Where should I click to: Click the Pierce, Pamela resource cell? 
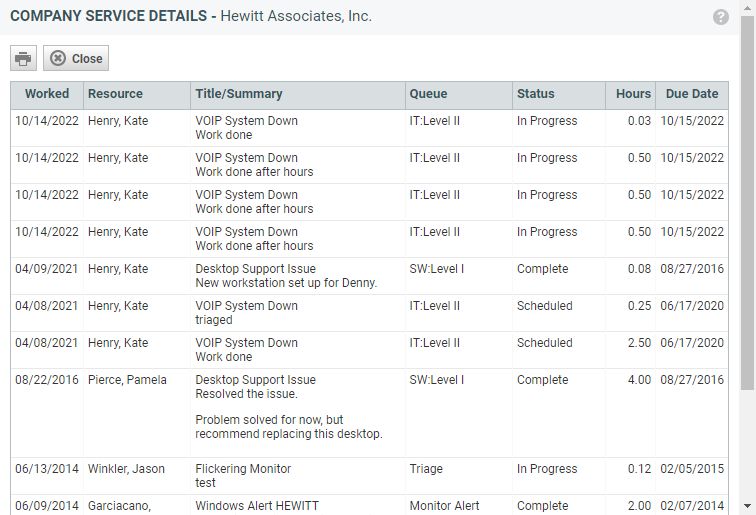click(127, 380)
